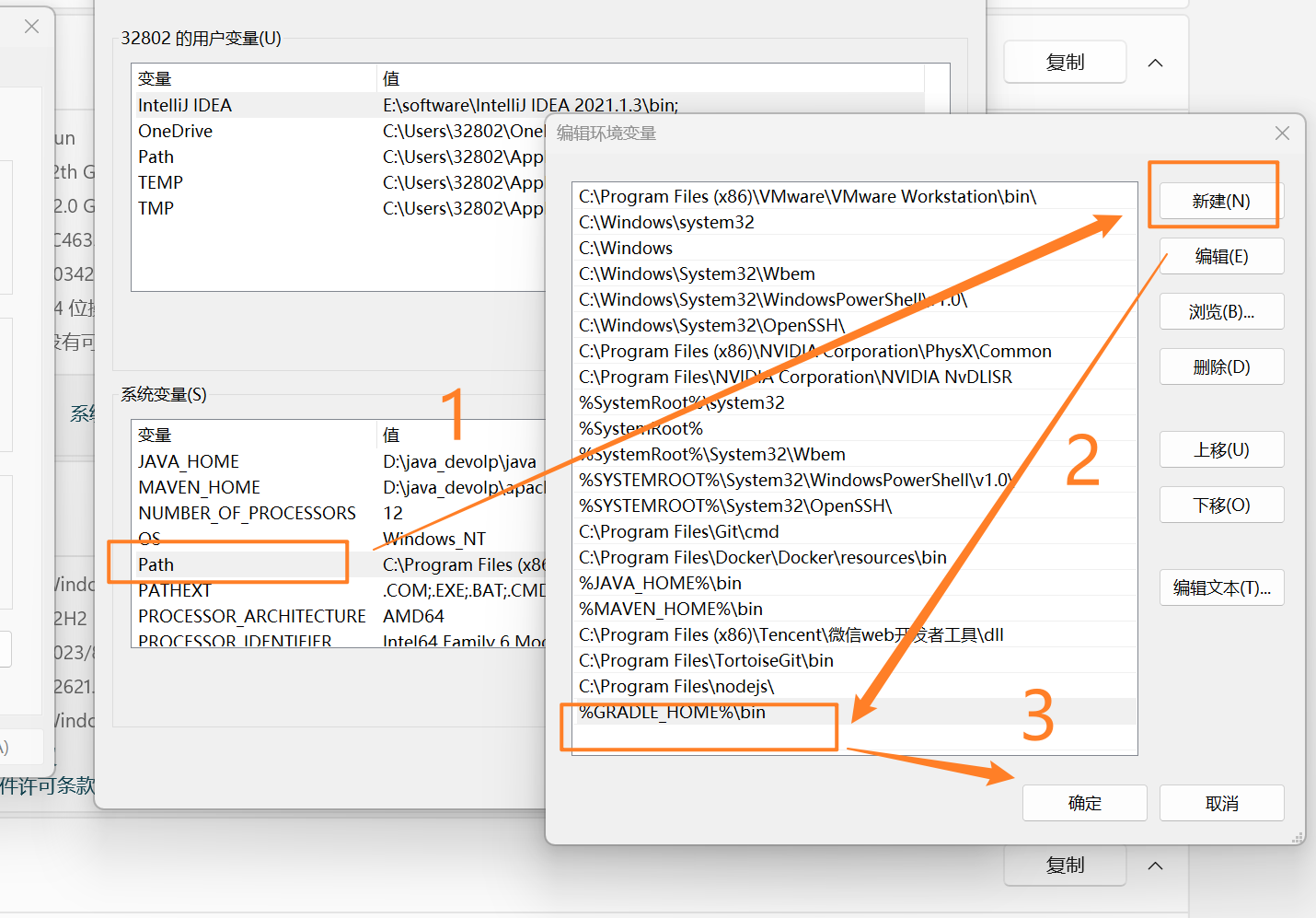Close the 编辑环境变量 dialog
Viewport: 1316px width, 918px height.
coord(1282,134)
